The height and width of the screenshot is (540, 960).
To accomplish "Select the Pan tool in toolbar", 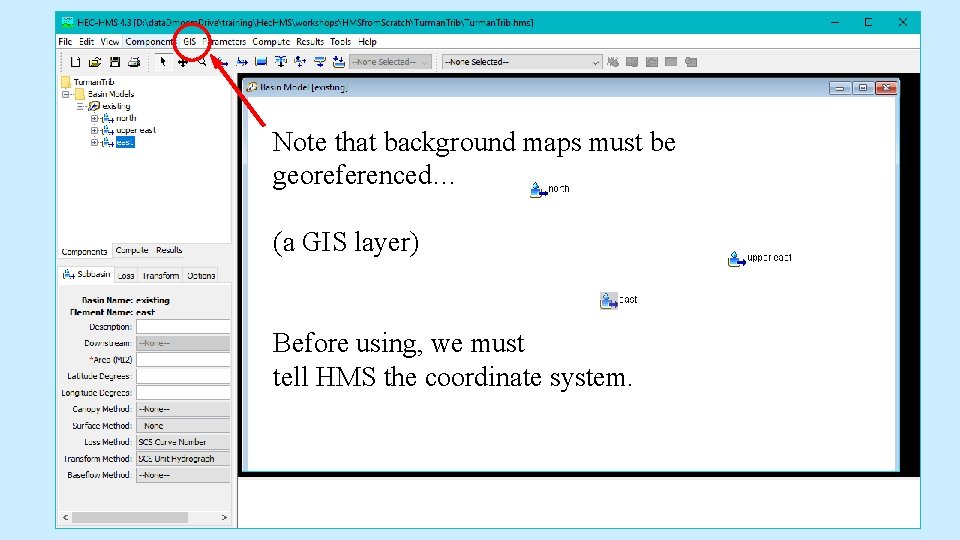I will pyautogui.click(x=182, y=62).
